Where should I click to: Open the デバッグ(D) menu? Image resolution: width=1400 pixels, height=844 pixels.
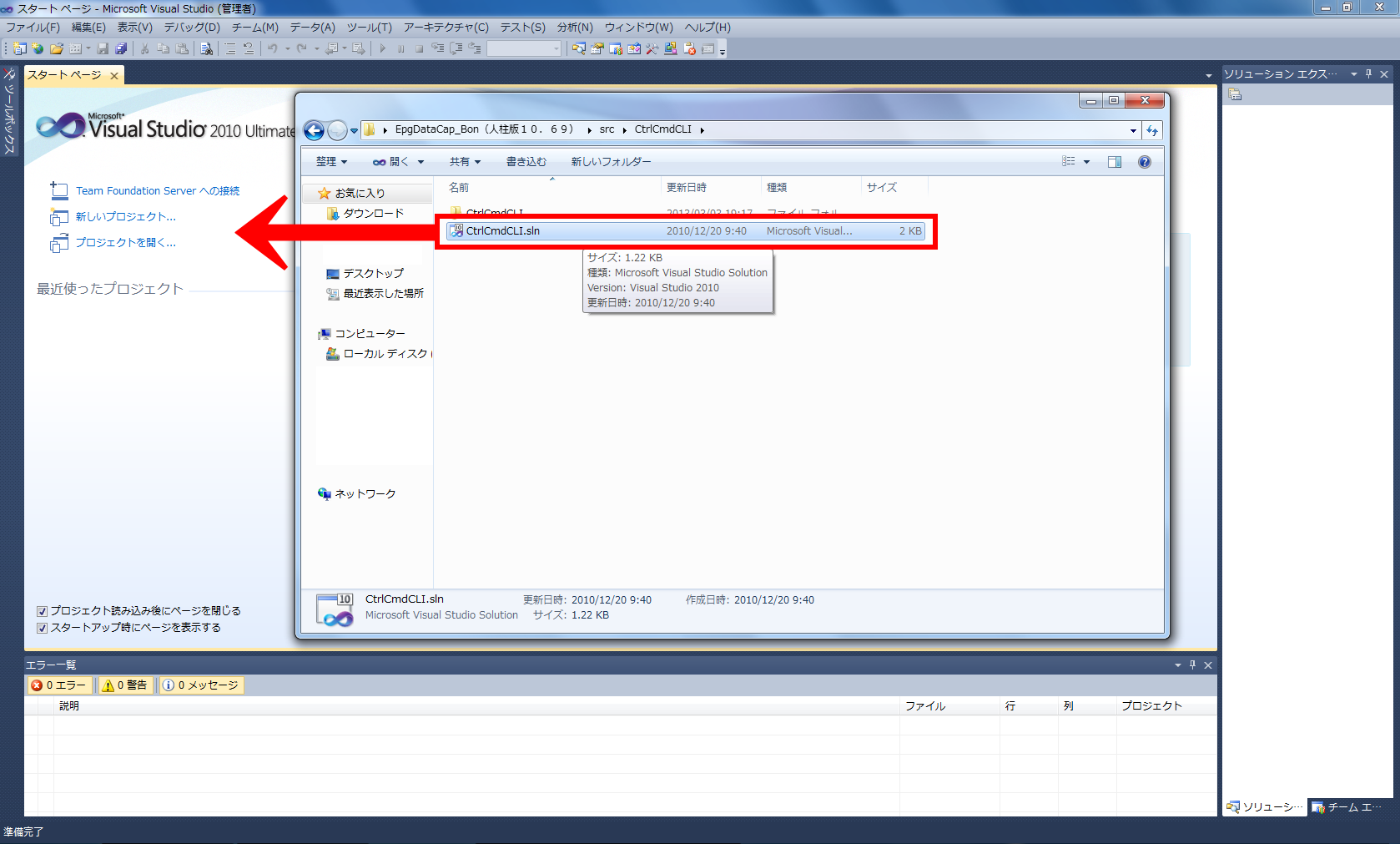point(192,28)
